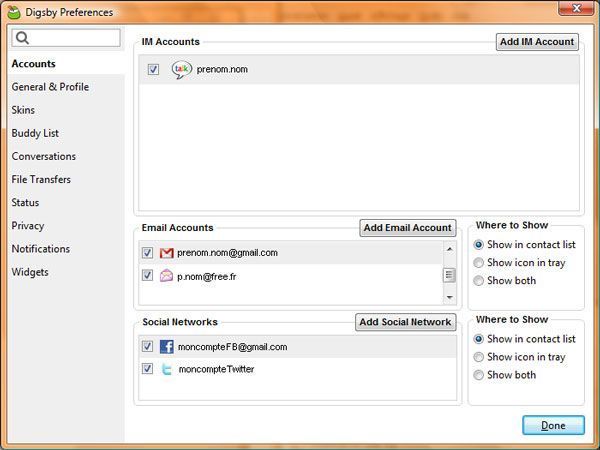Select the prenom.nom@gmail.com email address
Screen dimensions: 600x450
[x=227, y=253]
